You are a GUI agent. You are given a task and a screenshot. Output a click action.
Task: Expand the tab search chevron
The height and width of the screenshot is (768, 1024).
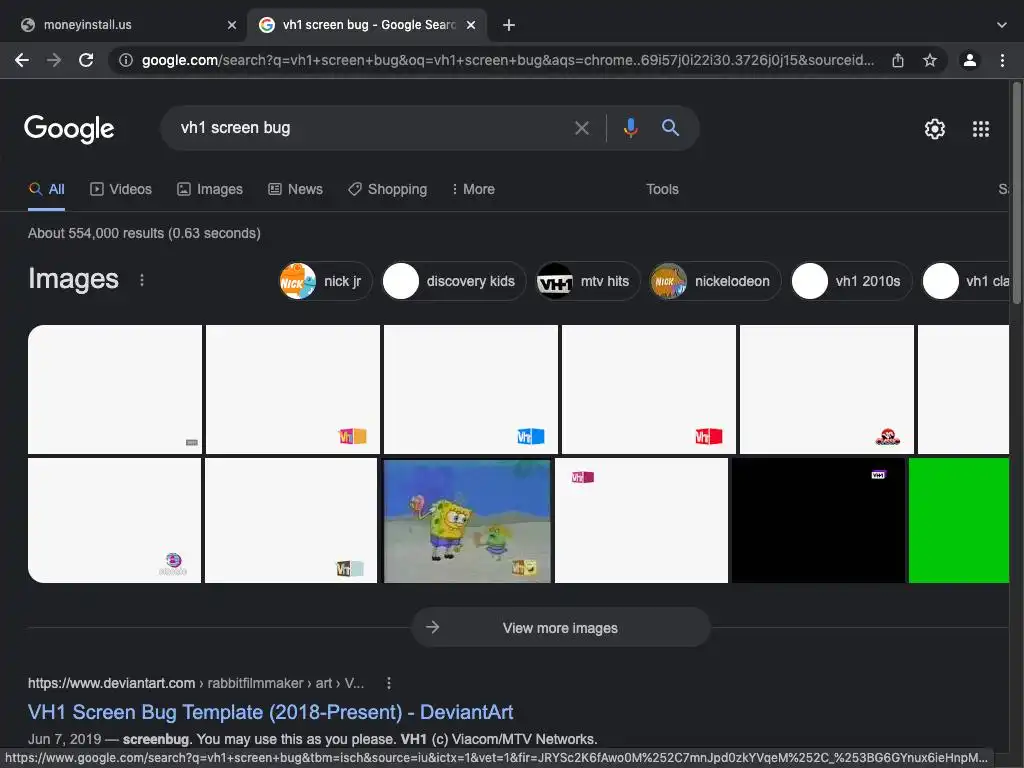pyautogui.click(x=1002, y=25)
